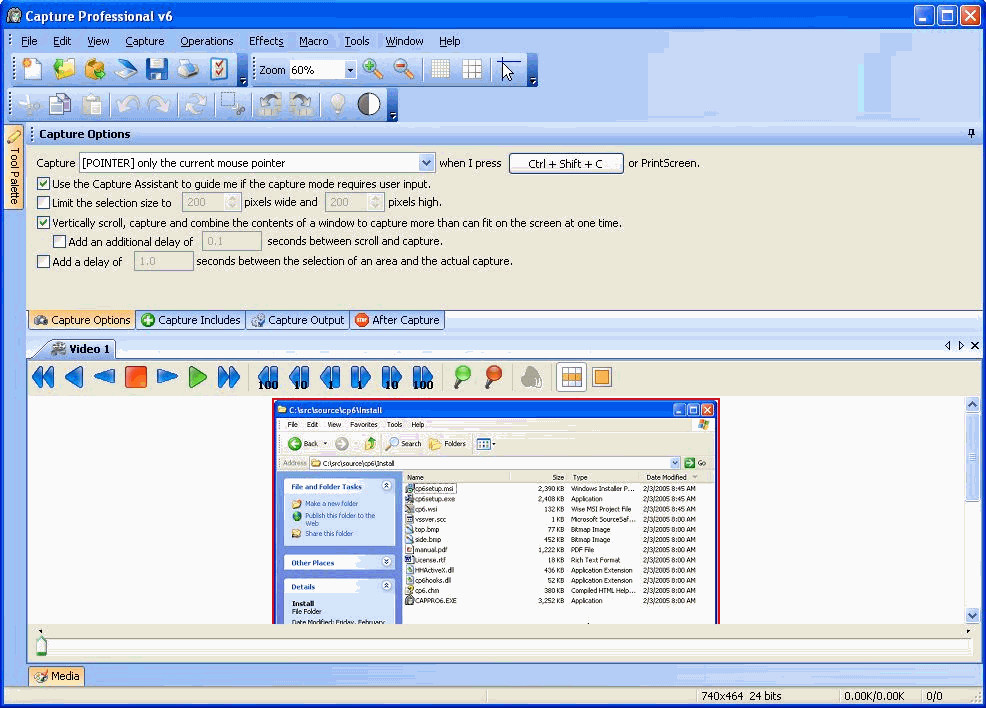Click the Print icon
The width and height of the screenshot is (986, 708).
pyautogui.click(x=187, y=69)
